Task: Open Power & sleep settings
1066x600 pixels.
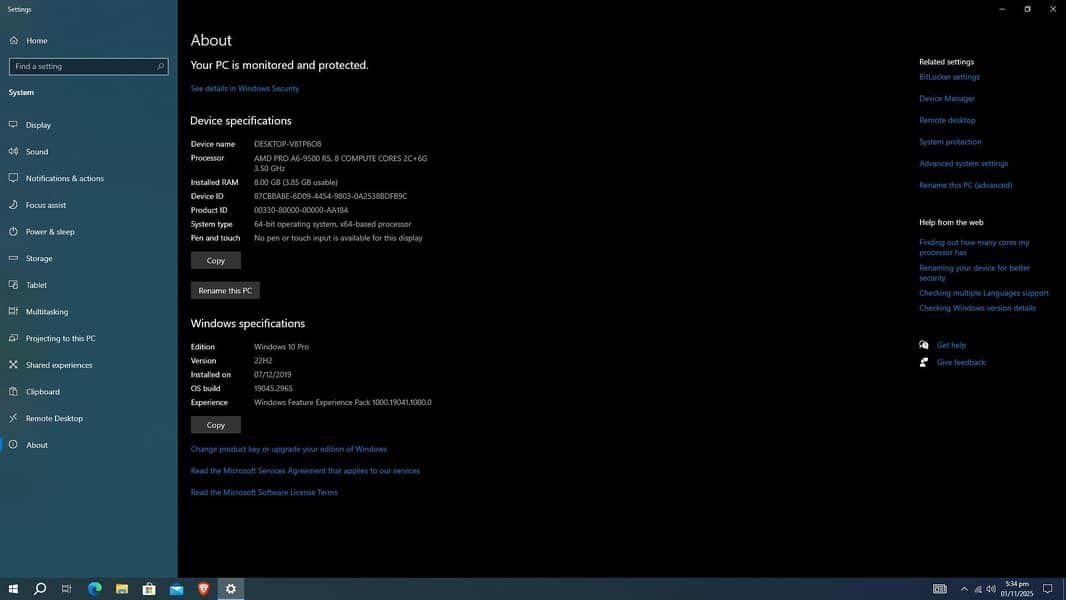Action: pos(50,232)
